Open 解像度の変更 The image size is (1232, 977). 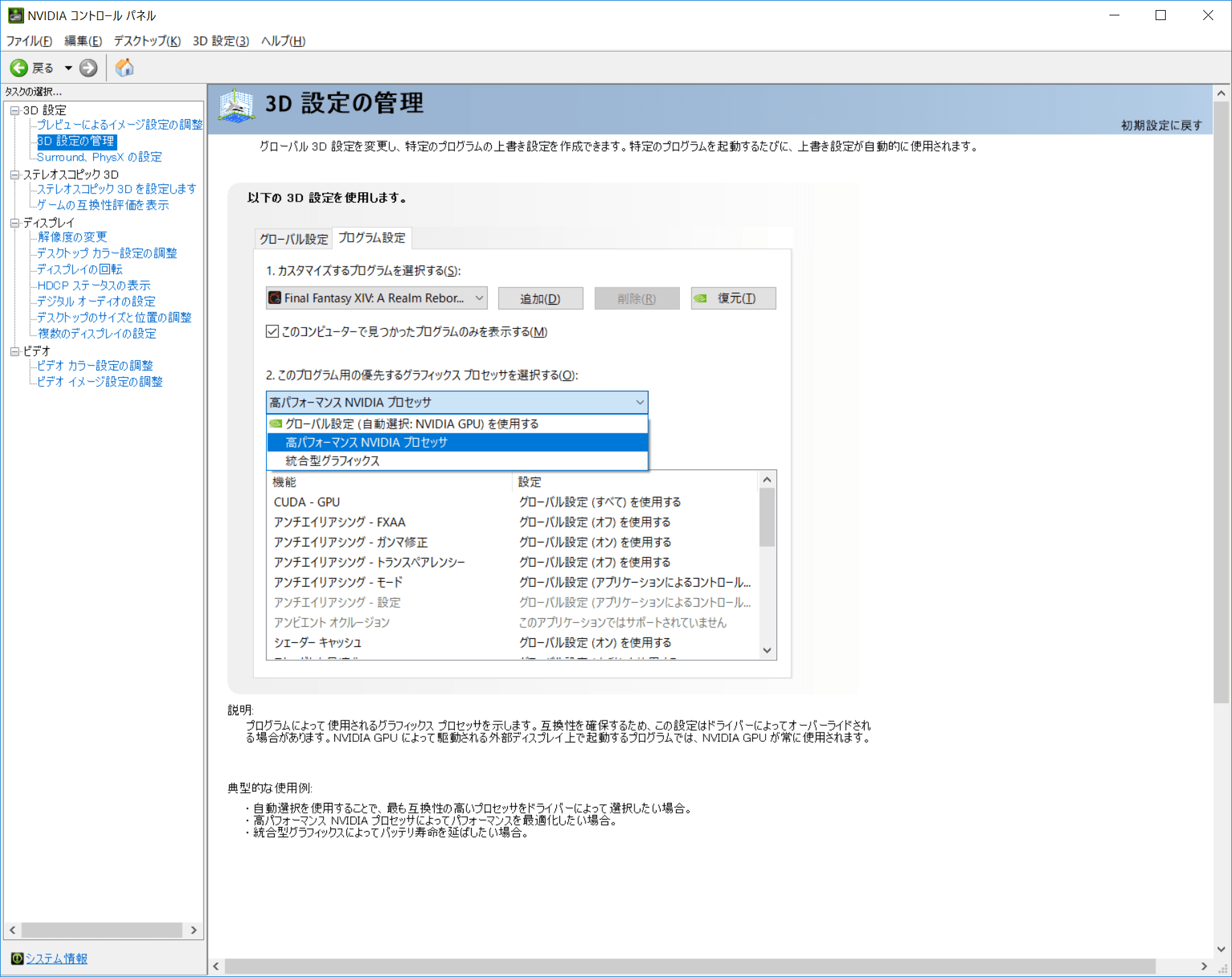click(72, 237)
